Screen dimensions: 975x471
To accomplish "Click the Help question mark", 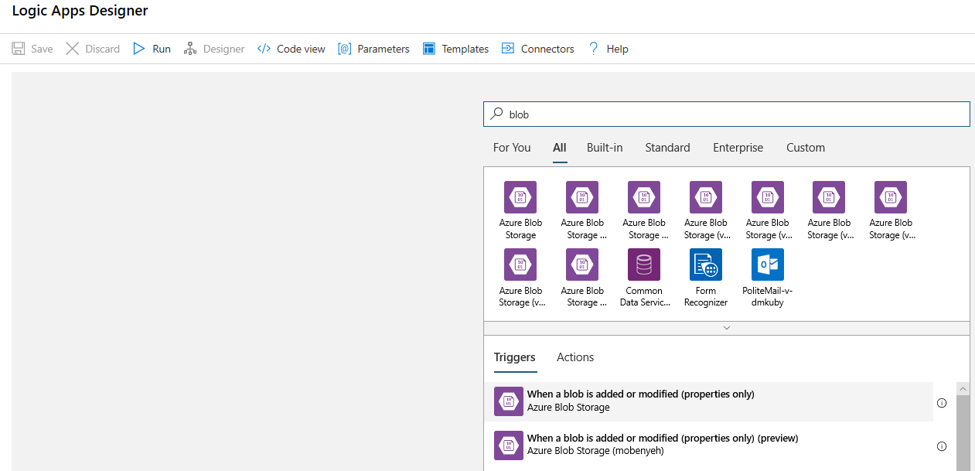I will coord(593,48).
